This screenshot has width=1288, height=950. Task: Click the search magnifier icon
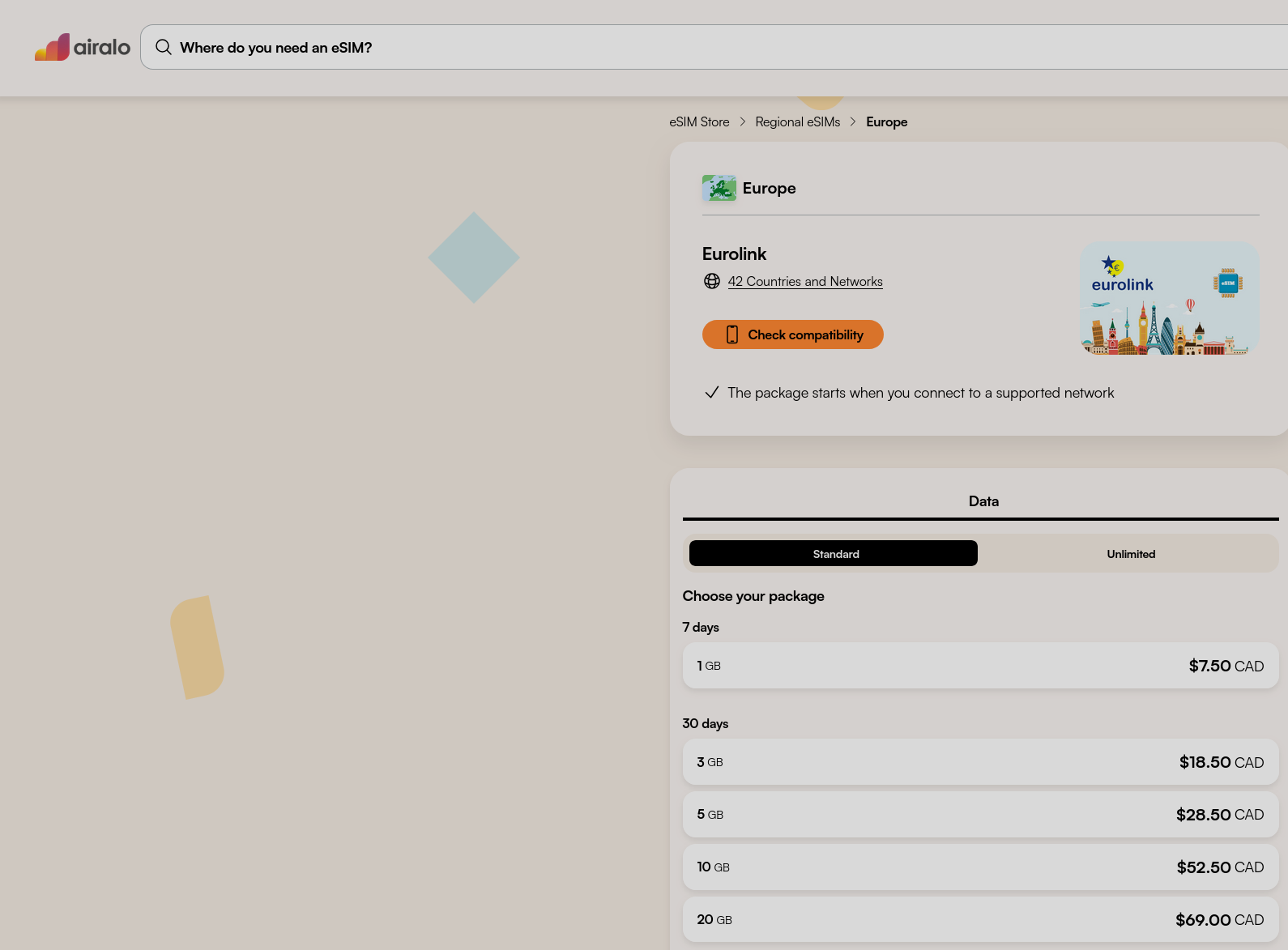pyautogui.click(x=164, y=47)
